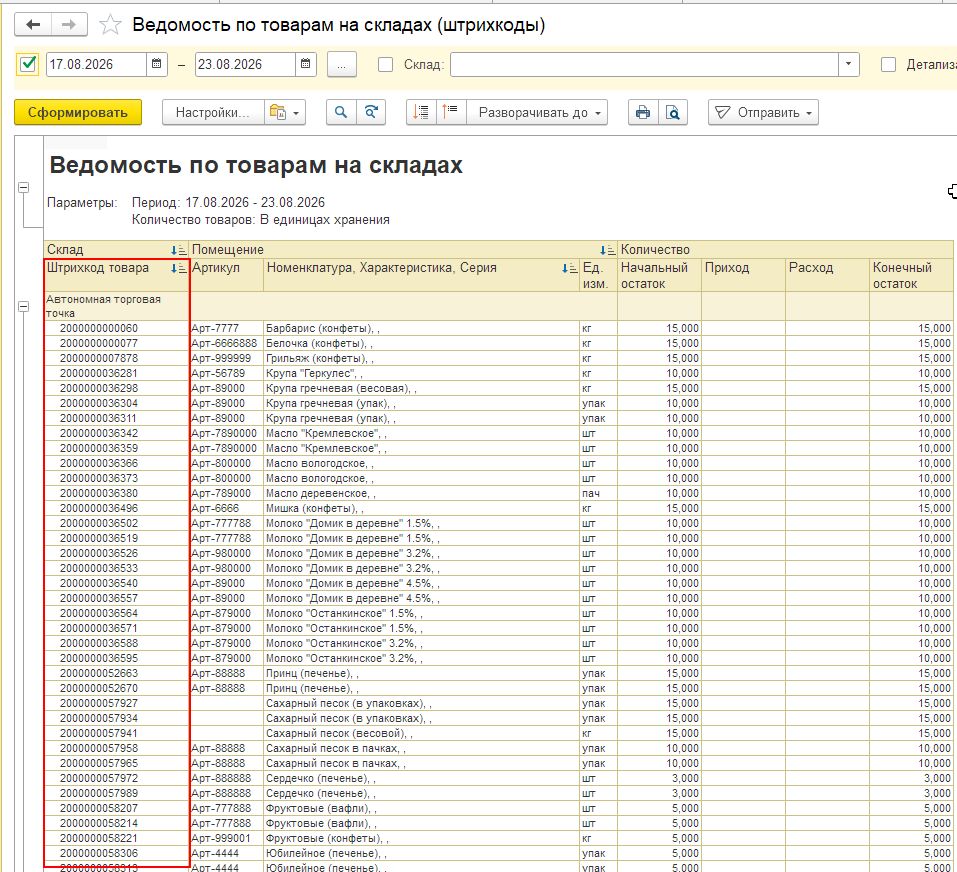This screenshot has width=957, height=872.
Task: Open Настройки settings dialog
Action: (x=212, y=112)
